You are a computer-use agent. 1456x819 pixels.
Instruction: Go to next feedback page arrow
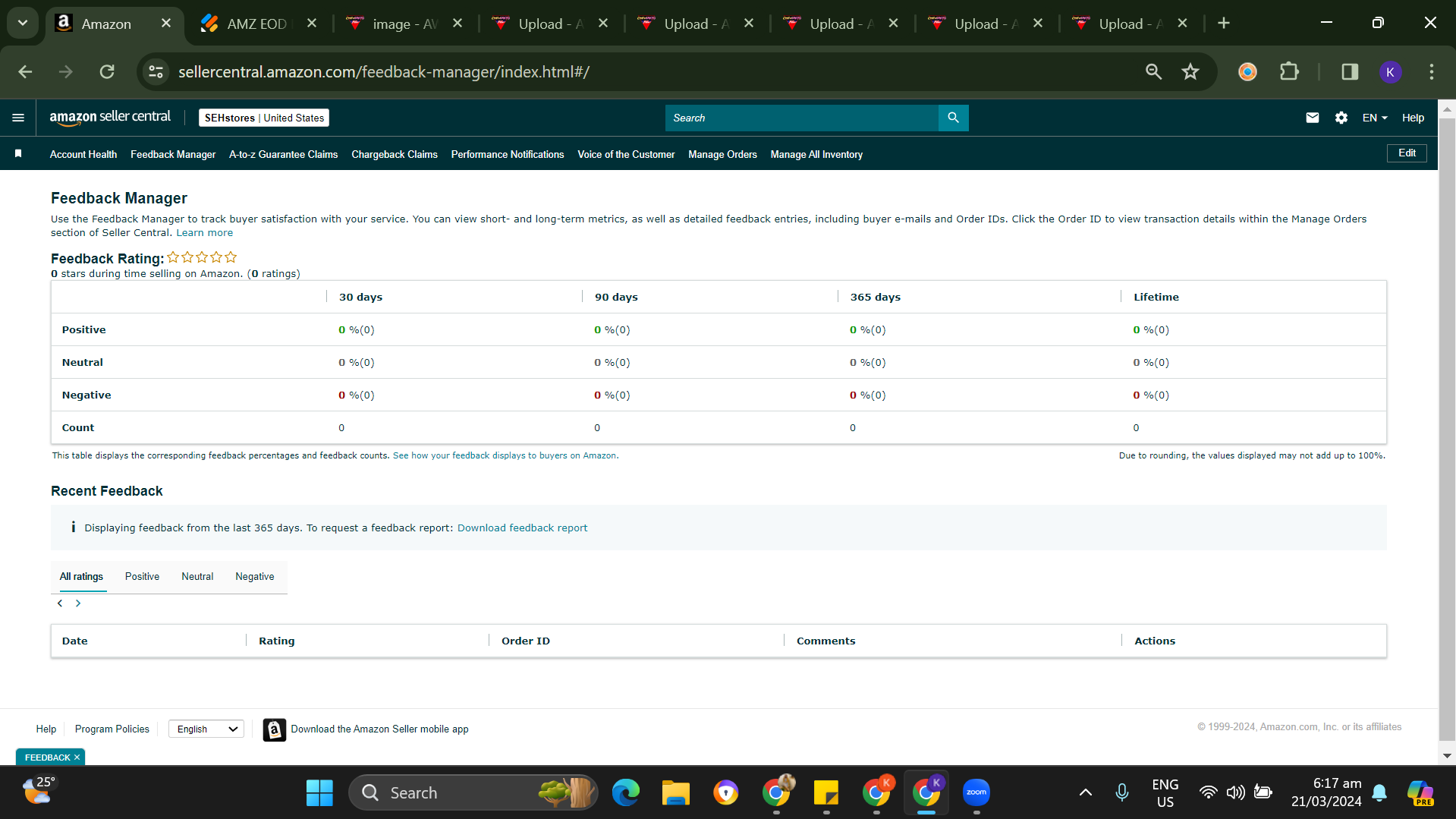78,603
